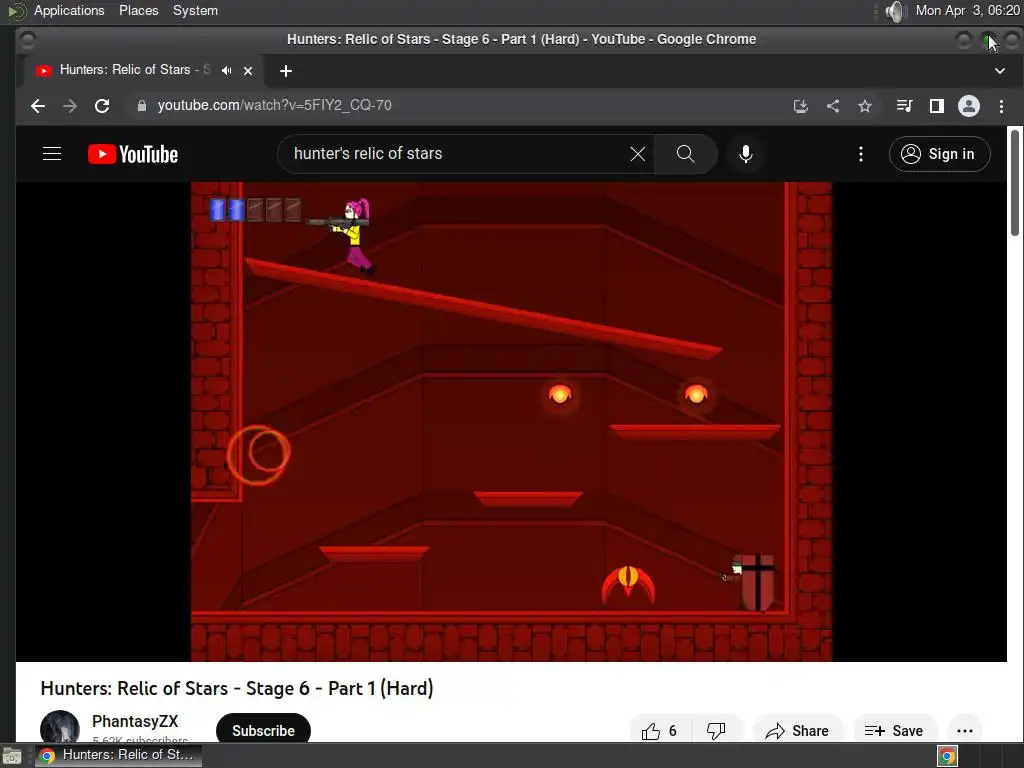Open the media controls icon in toolbar
1024x768 pixels.
(x=904, y=106)
